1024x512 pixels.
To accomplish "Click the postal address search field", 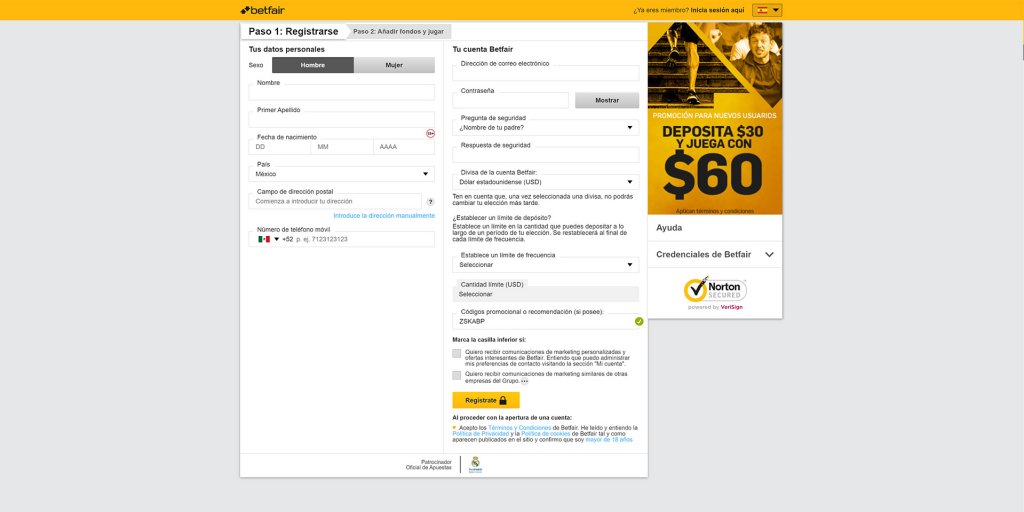I will coord(335,201).
